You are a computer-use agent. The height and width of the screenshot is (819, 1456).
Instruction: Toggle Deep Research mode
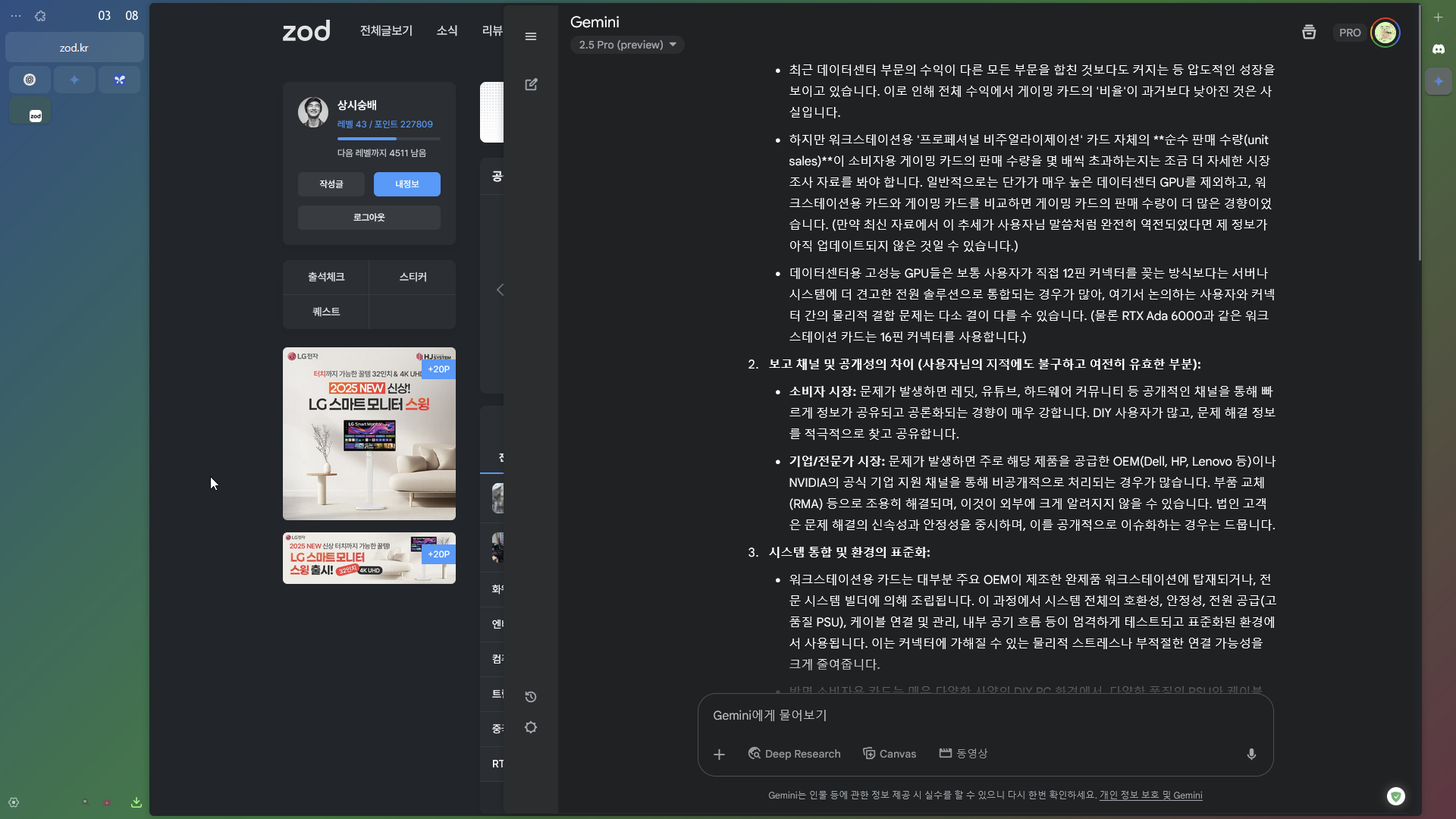[794, 754]
